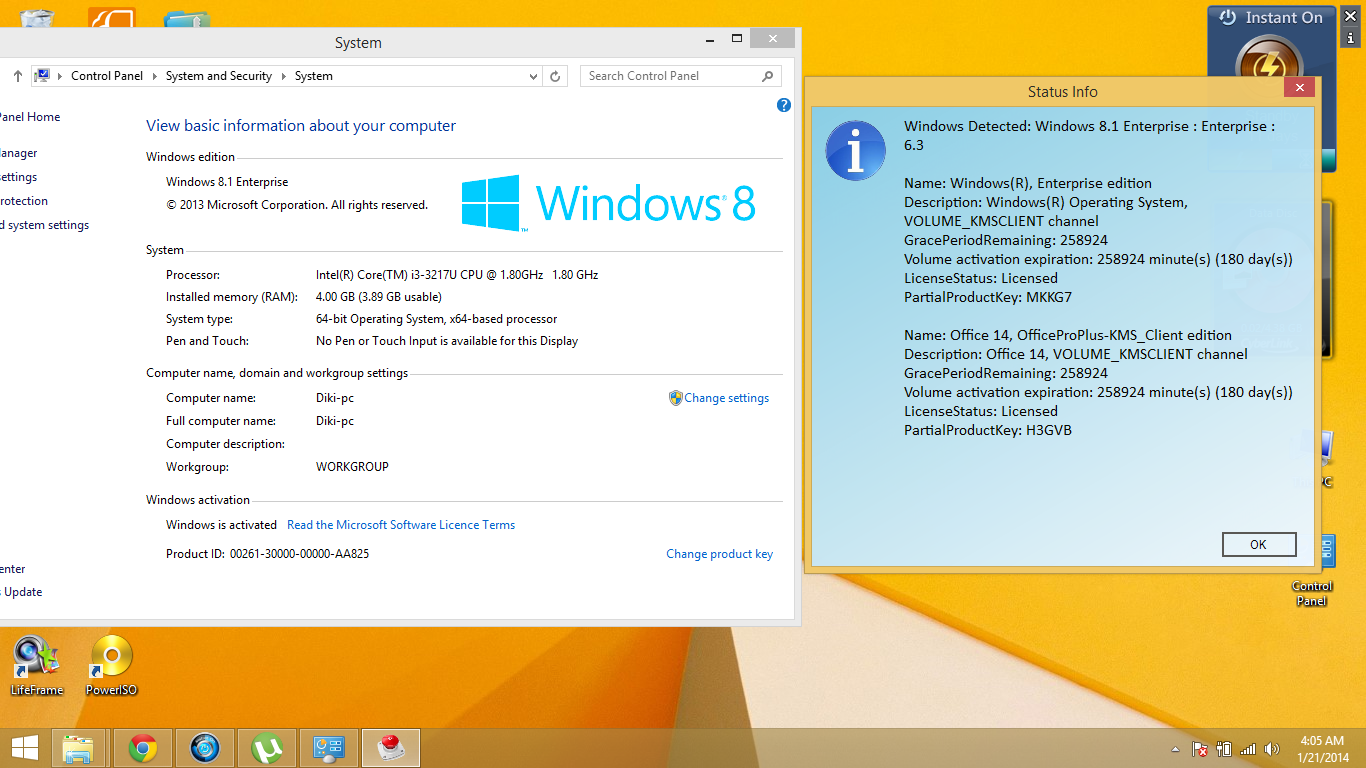Viewport: 1366px width, 768px height.
Task: Open the blue round app on taskbar
Action: (x=205, y=748)
